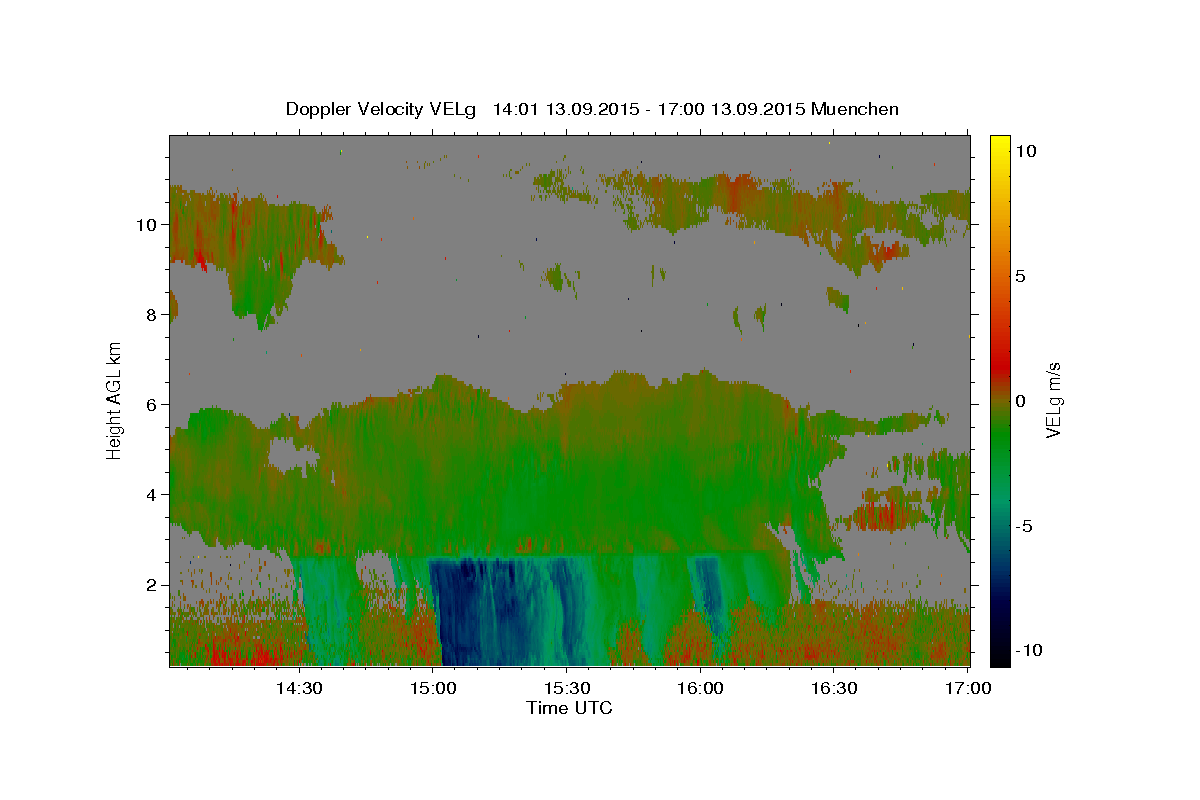Click the colorbar value 0 label
The width and height of the screenshot is (1200, 800).
pos(1021,401)
